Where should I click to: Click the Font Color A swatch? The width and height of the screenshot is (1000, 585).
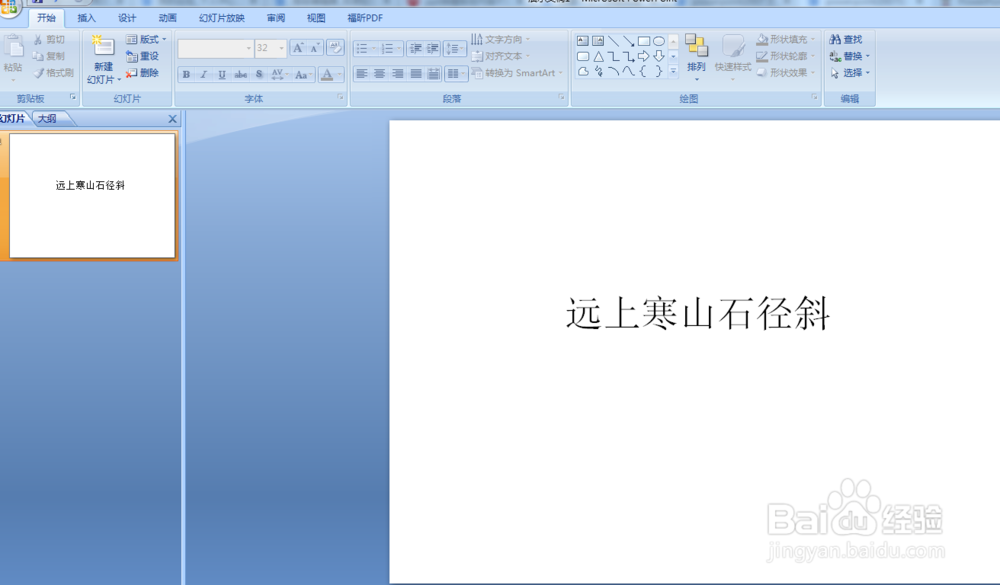tap(327, 75)
